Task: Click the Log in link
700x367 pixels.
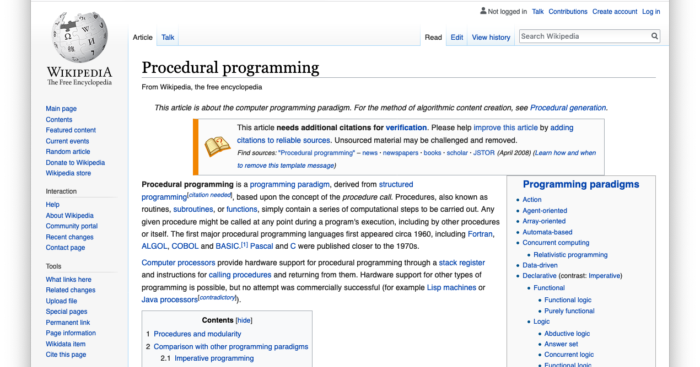Action: click(651, 12)
